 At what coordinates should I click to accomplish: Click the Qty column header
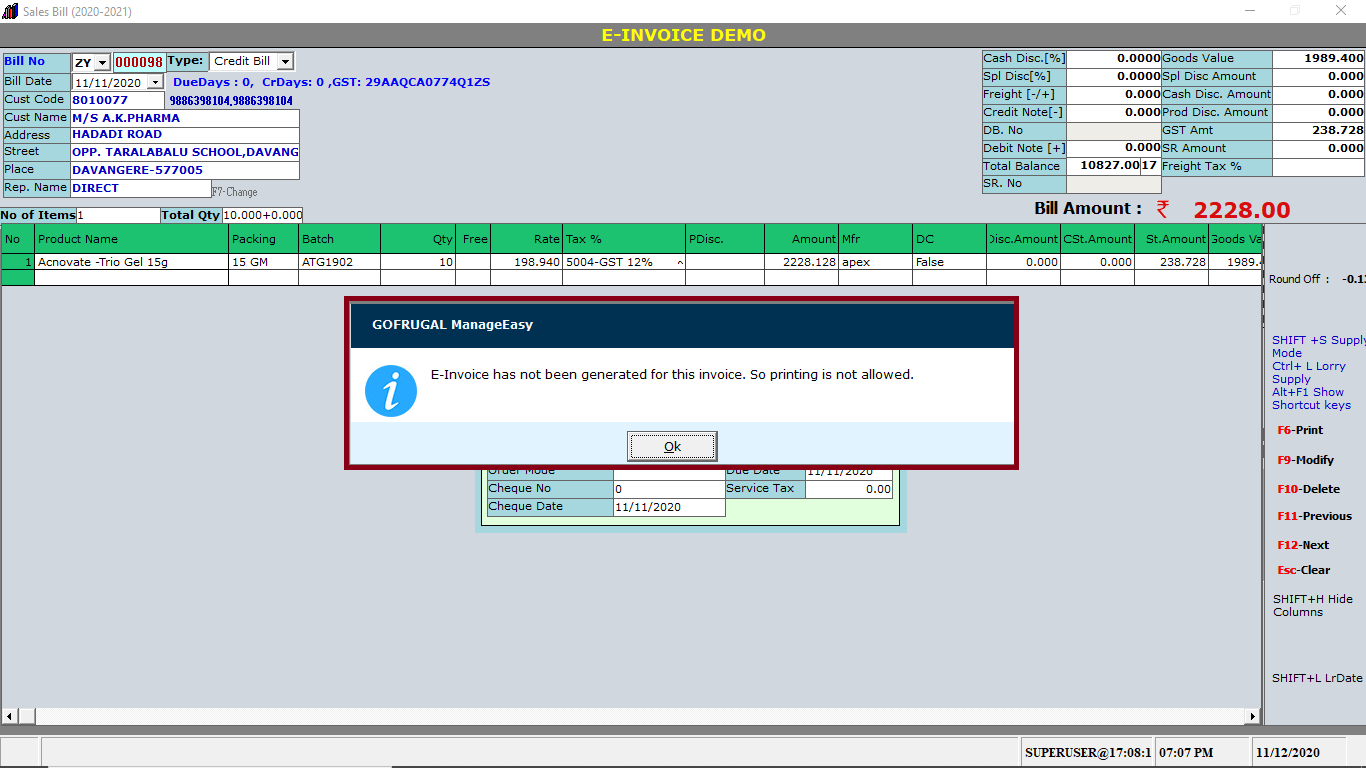point(418,239)
